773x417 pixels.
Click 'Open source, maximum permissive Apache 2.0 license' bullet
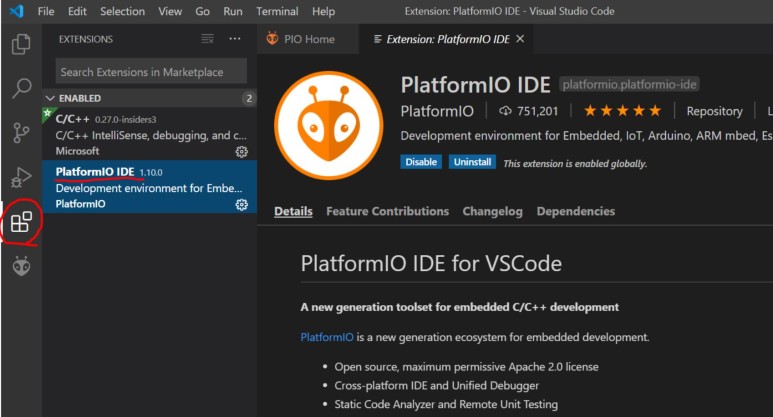point(466,367)
